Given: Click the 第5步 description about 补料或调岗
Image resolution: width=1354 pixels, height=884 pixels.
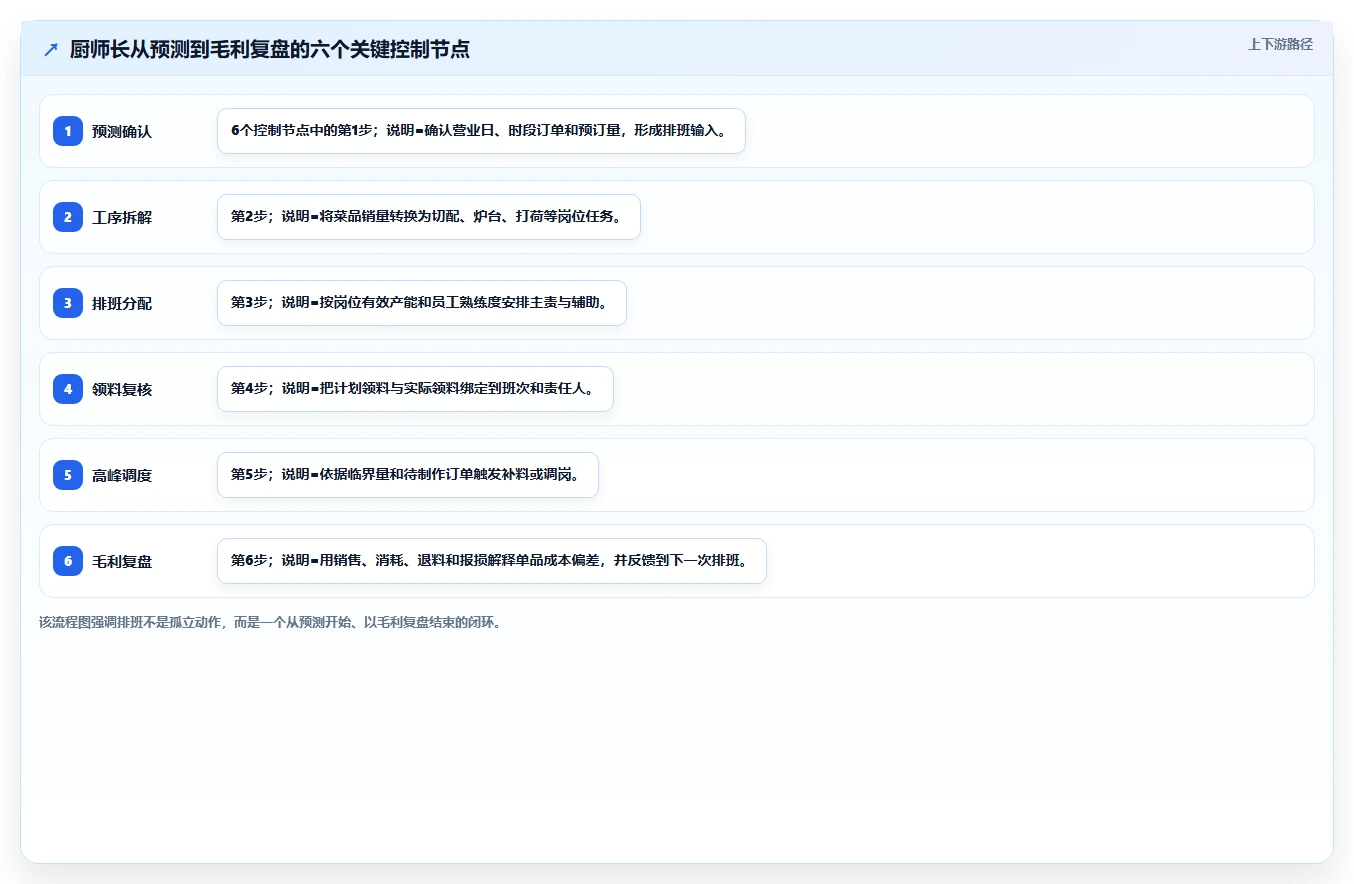Looking at the screenshot, I should 407,475.
